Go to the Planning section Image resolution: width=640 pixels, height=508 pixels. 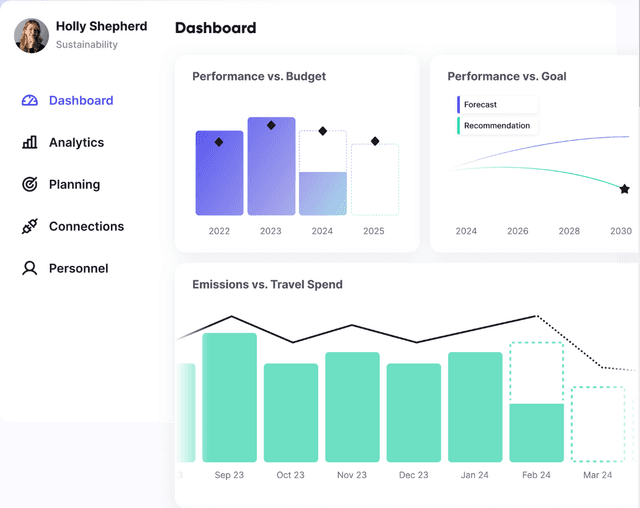74,184
